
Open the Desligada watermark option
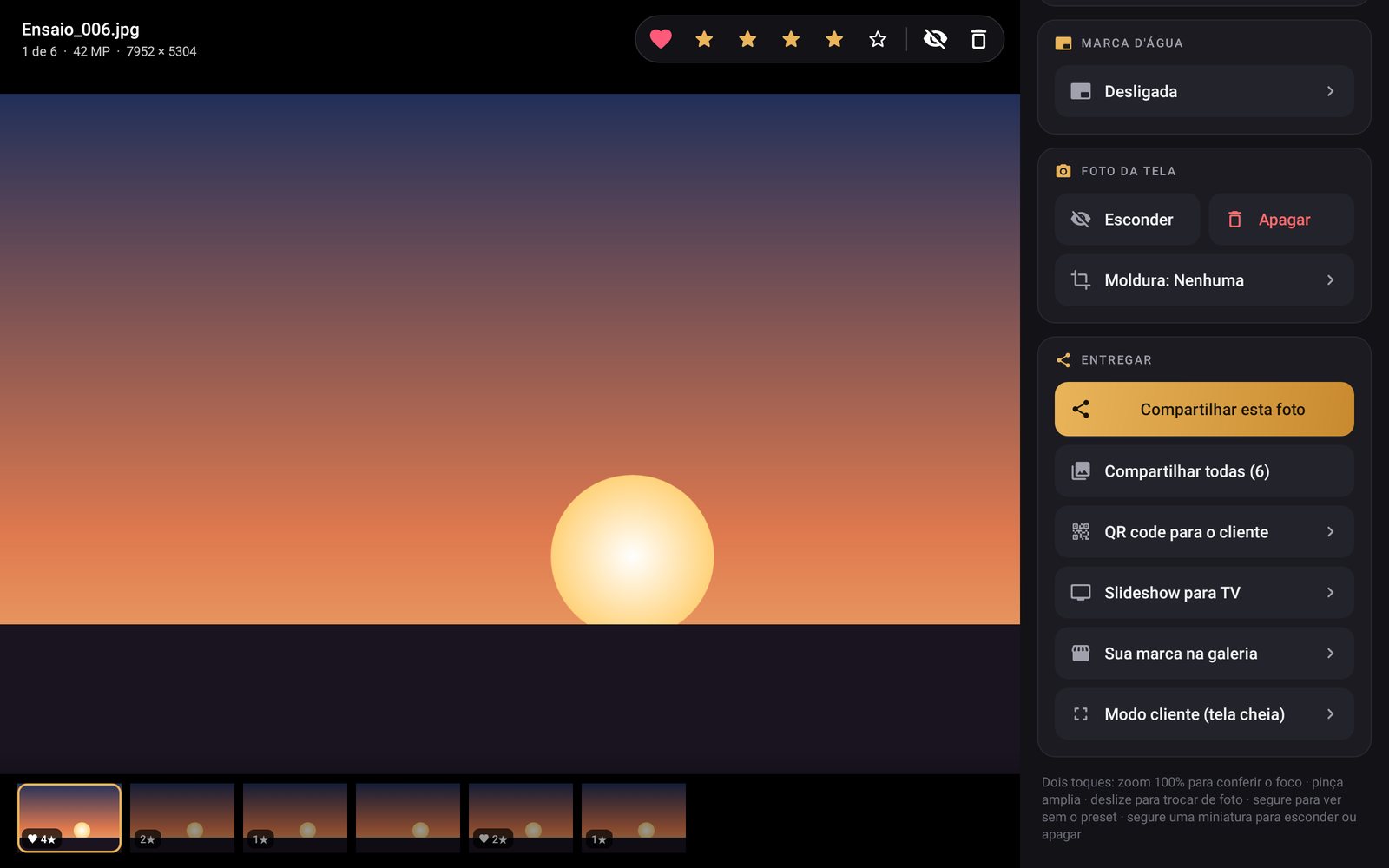tap(1204, 91)
